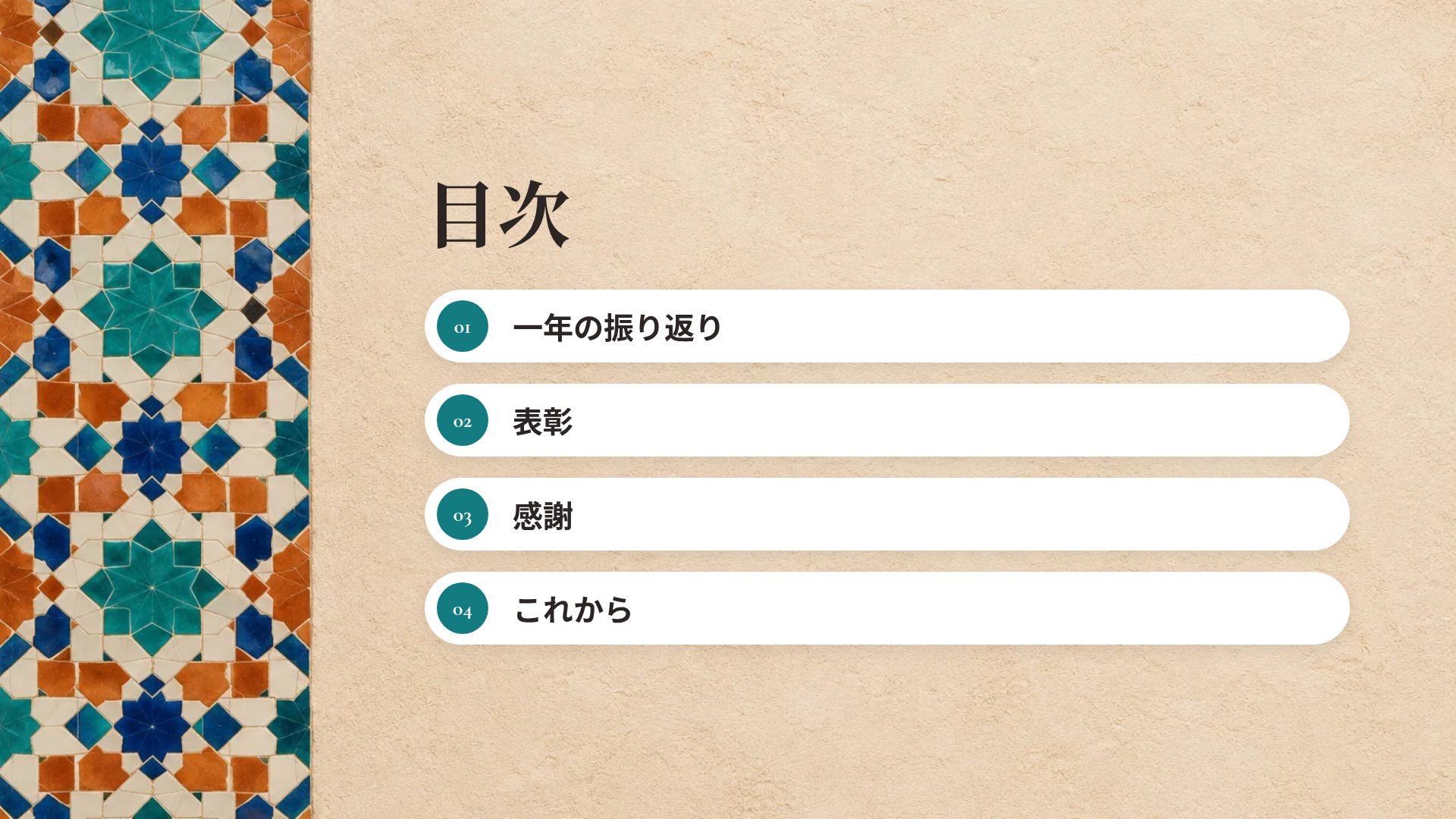
Task: Open the 一年の振り返り agenda item text
Action: tap(617, 328)
